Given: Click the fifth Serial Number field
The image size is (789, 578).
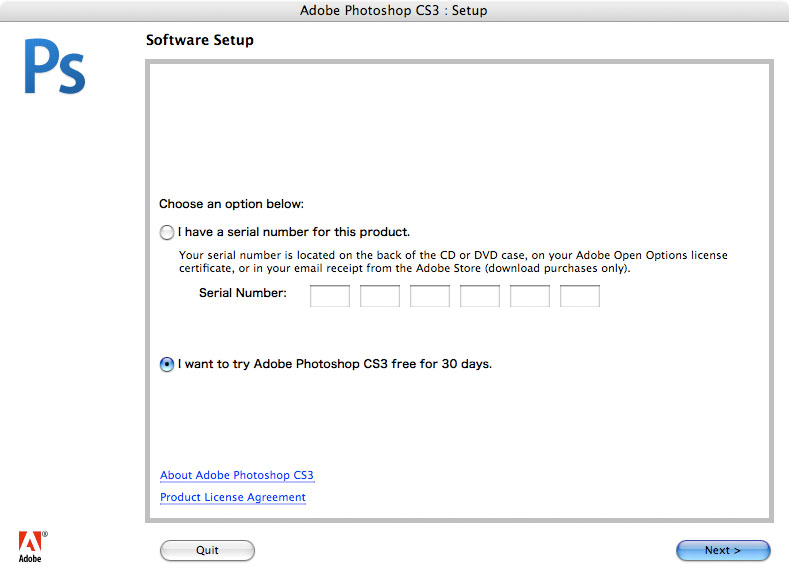Looking at the screenshot, I should coord(530,296).
